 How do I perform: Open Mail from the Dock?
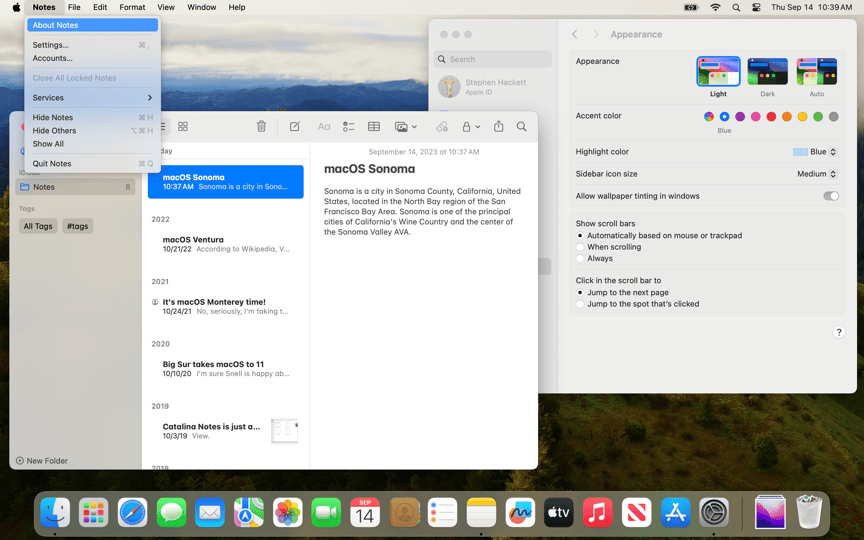(x=210, y=512)
